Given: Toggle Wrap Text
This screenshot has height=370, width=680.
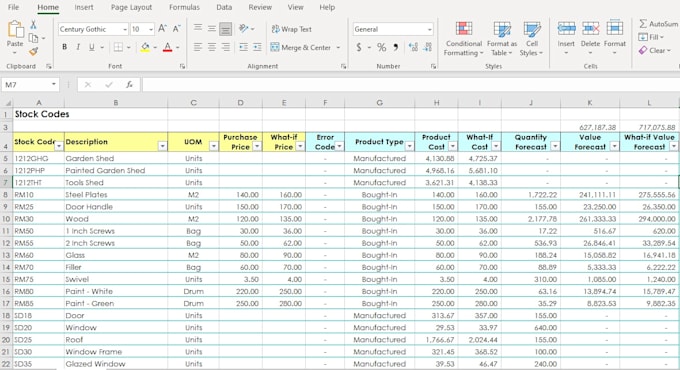Looking at the screenshot, I should [291, 29].
